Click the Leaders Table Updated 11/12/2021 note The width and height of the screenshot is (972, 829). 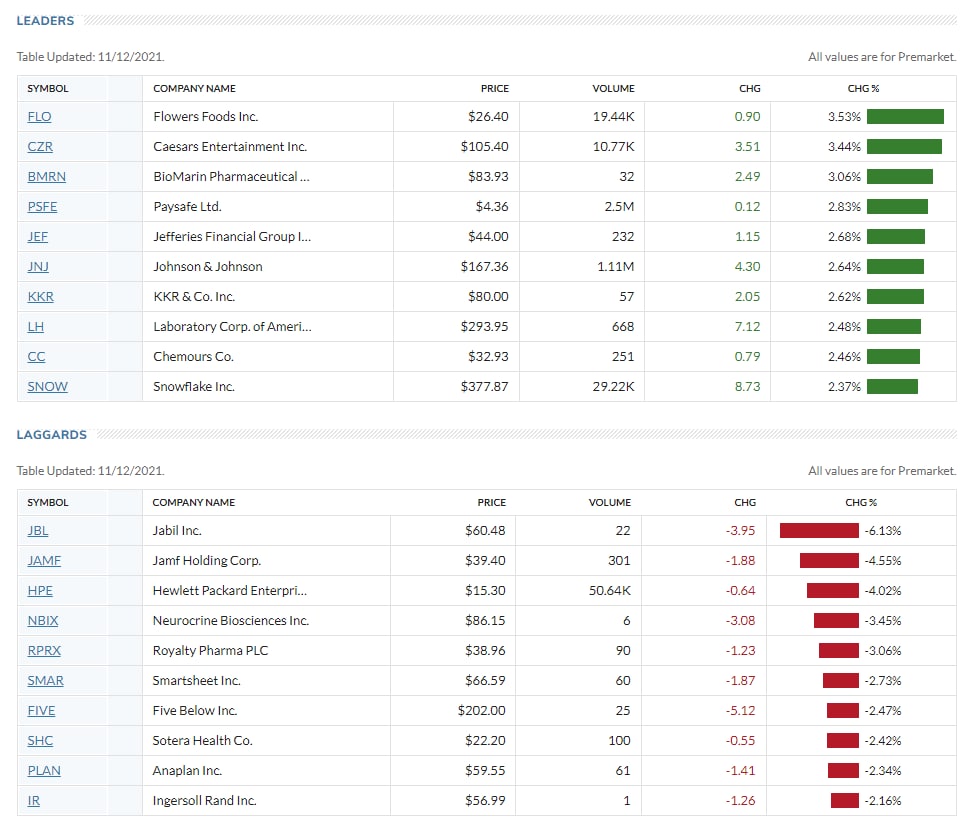(91, 56)
